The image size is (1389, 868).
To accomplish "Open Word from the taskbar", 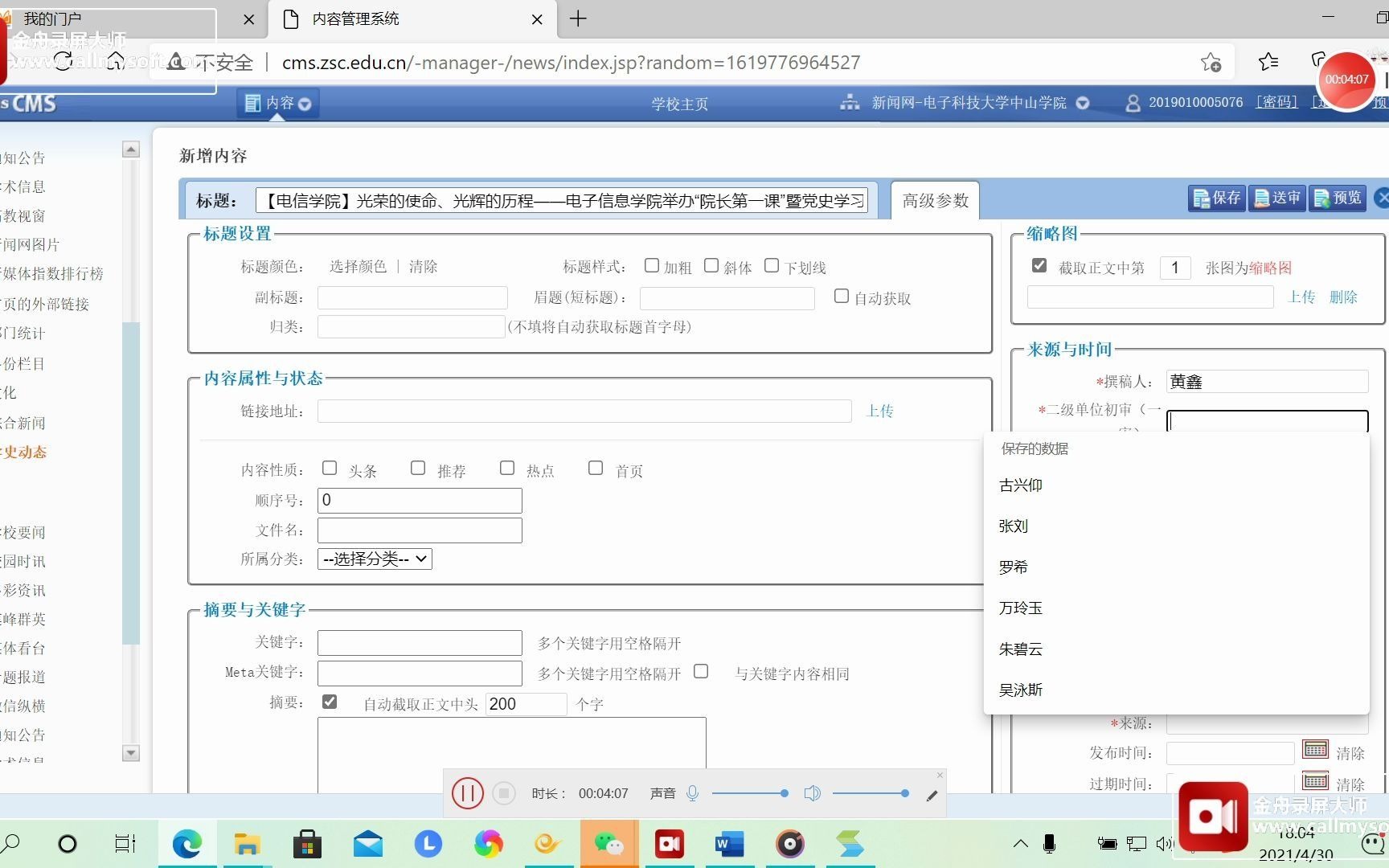I will click(729, 843).
